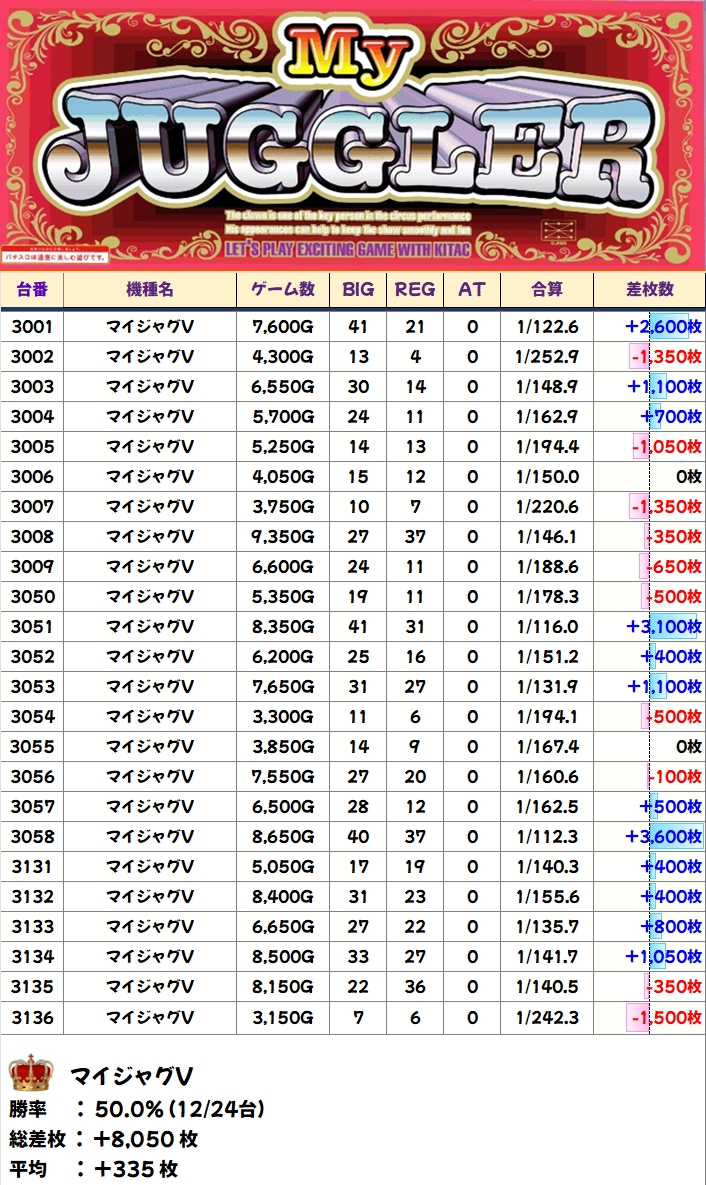
Task: Select machine number 3003
Action: click(32, 387)
